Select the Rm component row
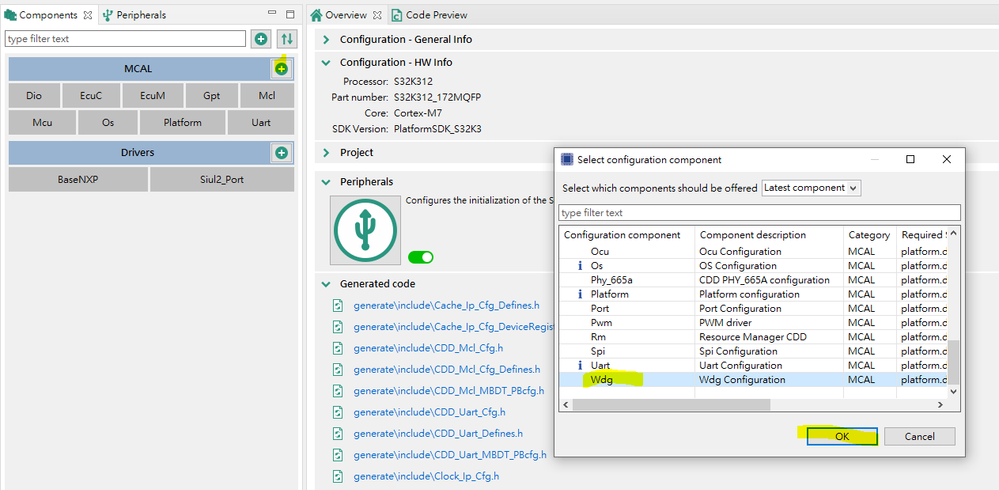This screenshot has height=490, width=999. [754, 337]
